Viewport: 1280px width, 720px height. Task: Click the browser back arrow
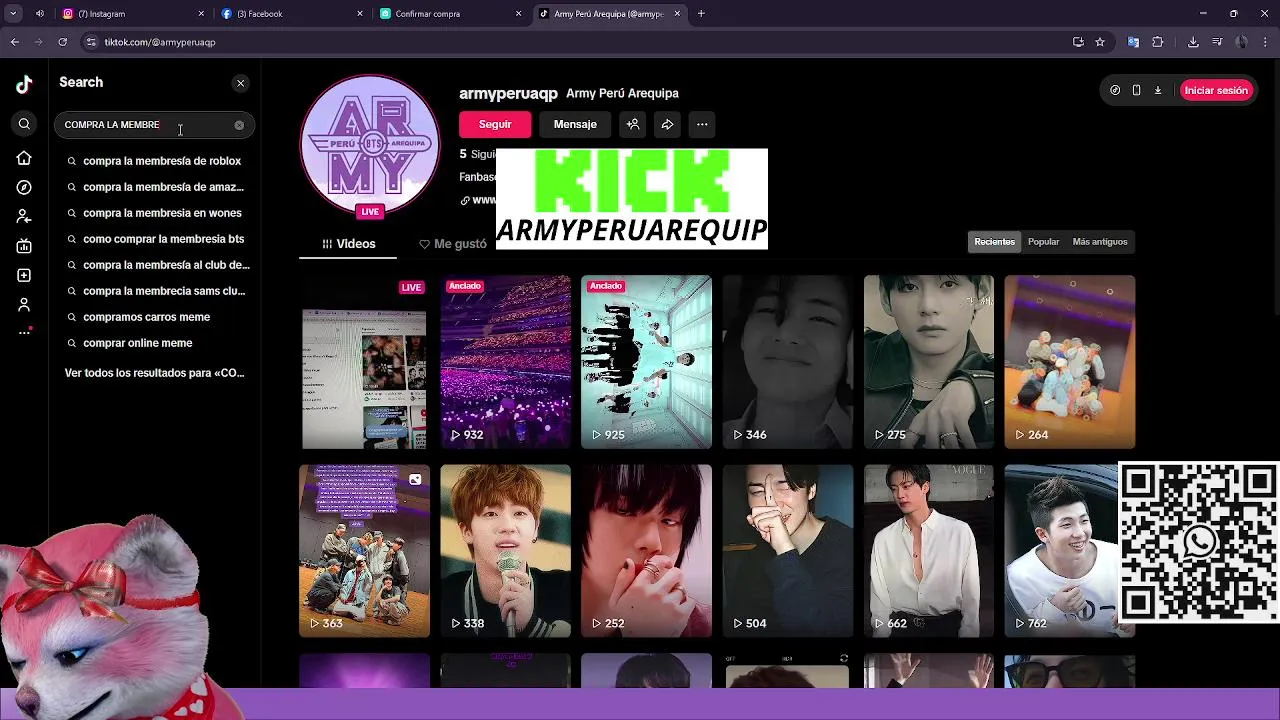pos(15,42)
